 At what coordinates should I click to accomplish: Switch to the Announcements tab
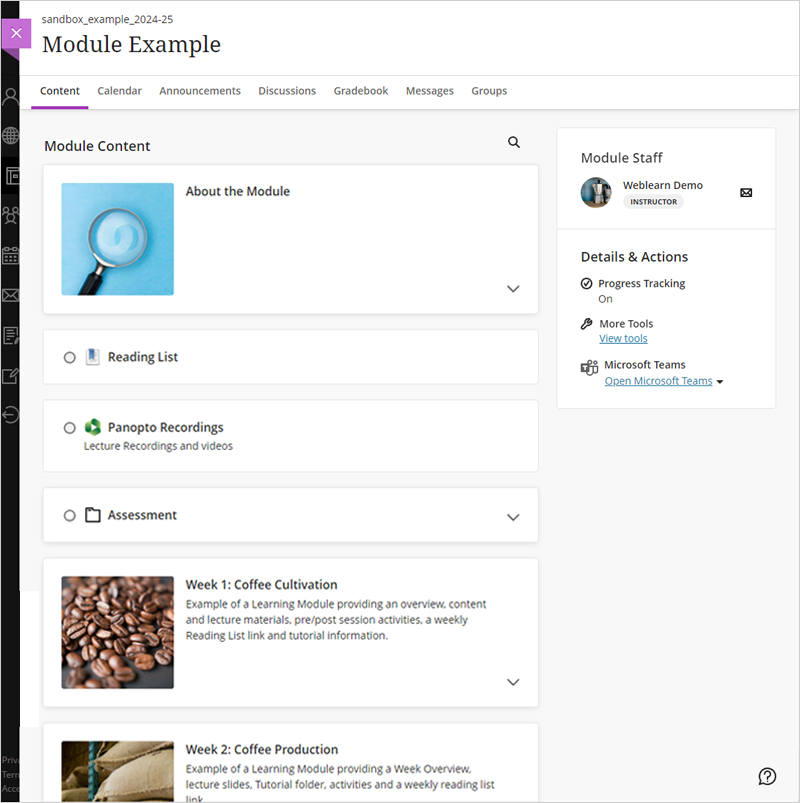point(200,91)
